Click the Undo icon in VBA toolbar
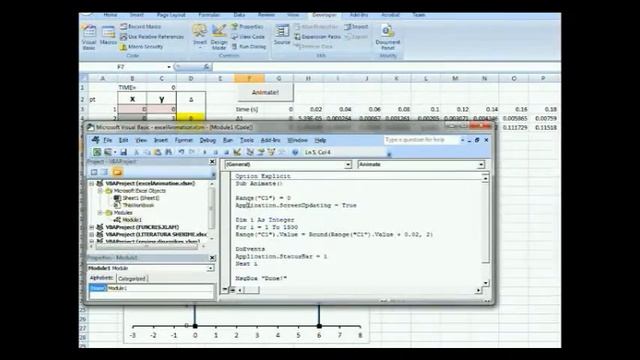Viewport: 640px width, 360px height. tap(181, 152)
